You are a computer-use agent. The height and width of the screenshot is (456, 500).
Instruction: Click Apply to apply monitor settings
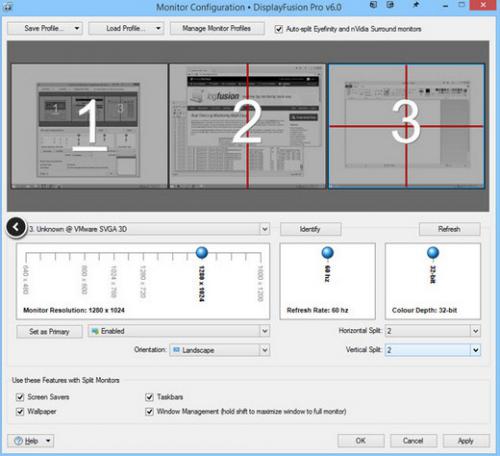click(x=466, y=441)
